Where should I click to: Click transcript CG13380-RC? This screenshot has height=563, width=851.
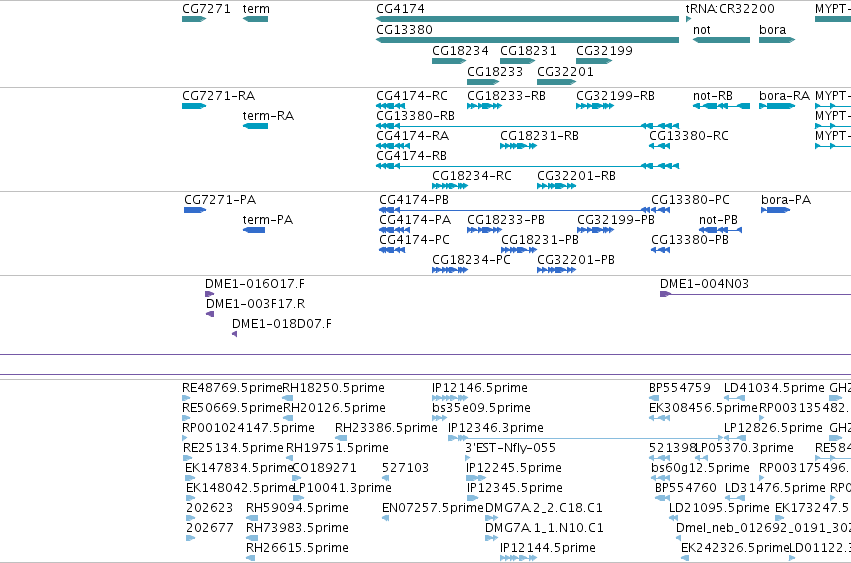point(689,136)
